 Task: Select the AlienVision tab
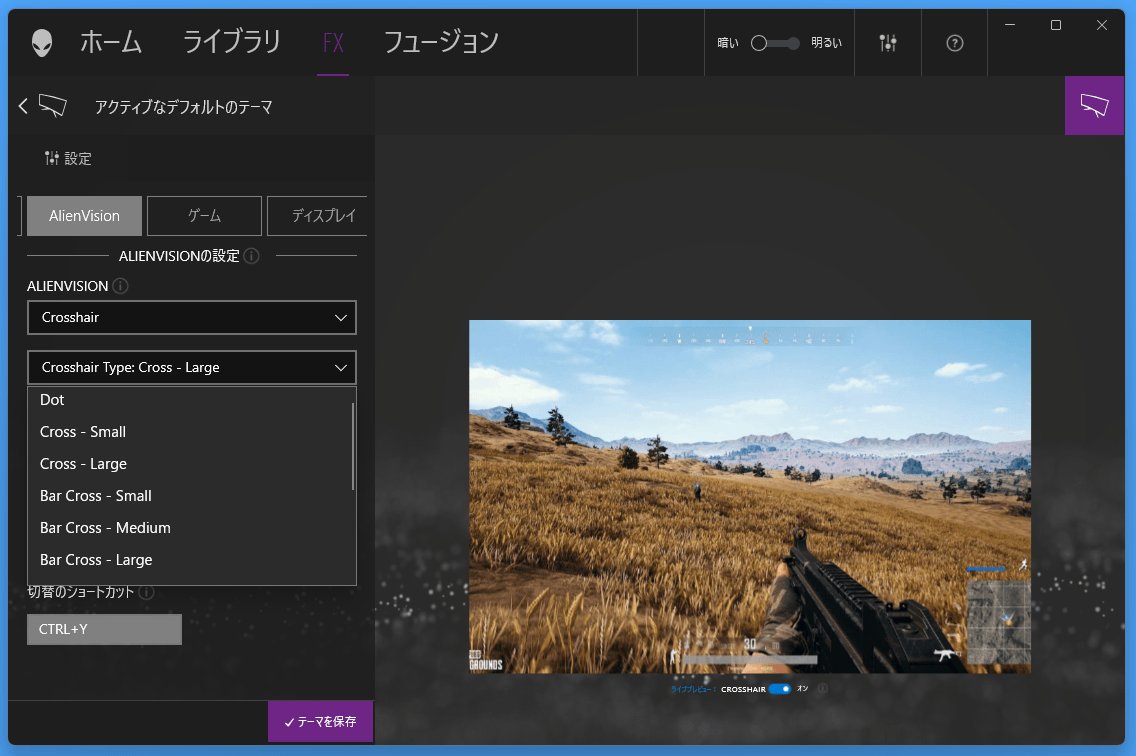[84, 216]
